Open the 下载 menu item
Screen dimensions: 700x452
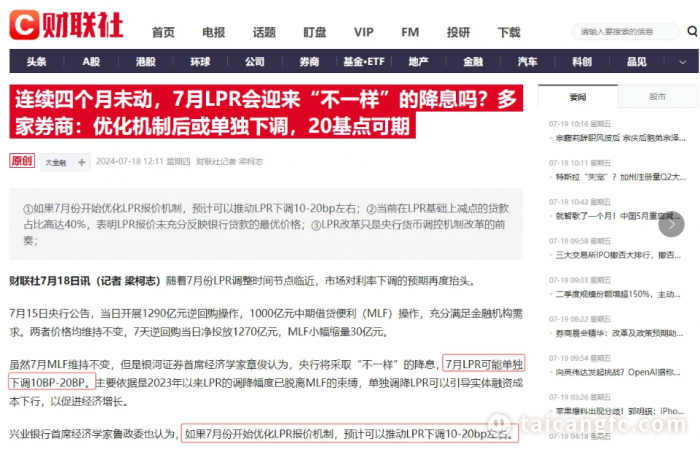click(x=509, y=32)
